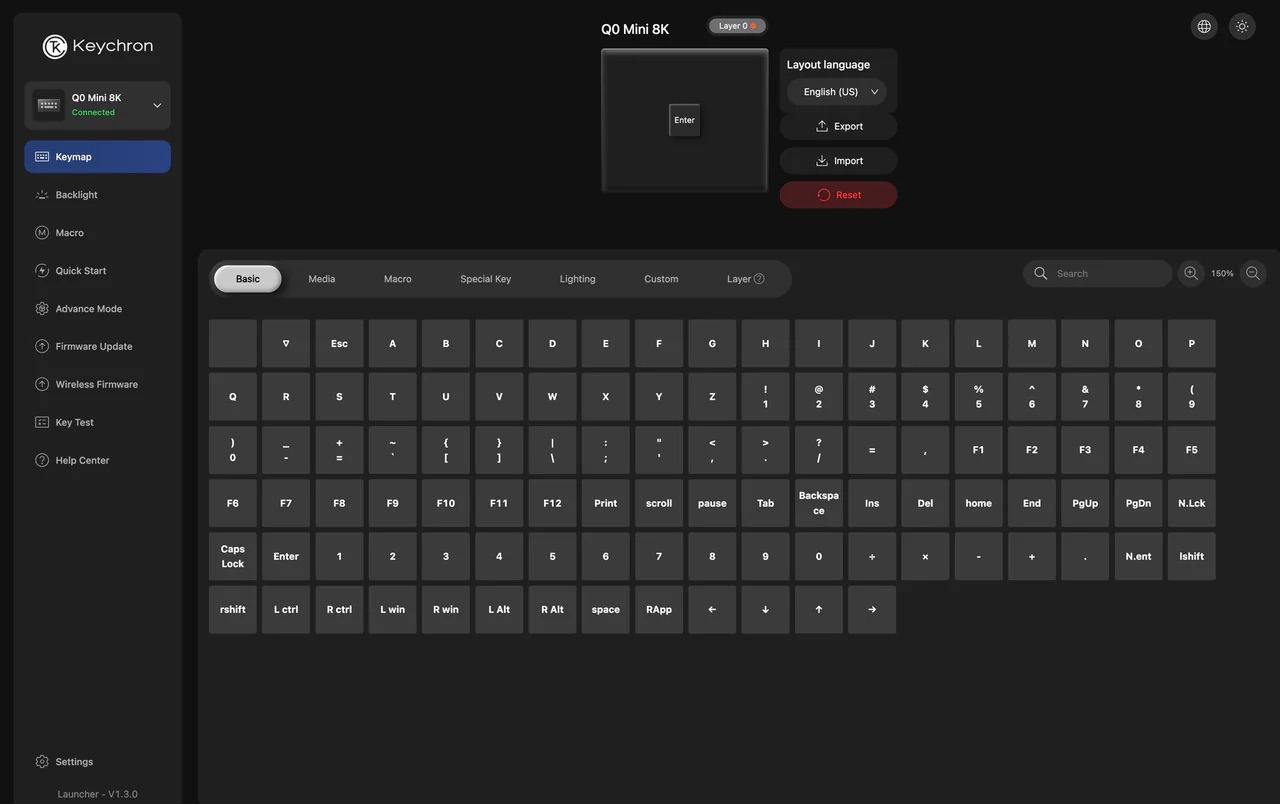Click the Reset button
This screenshot has width=1280, height=804.
point(838,194)
